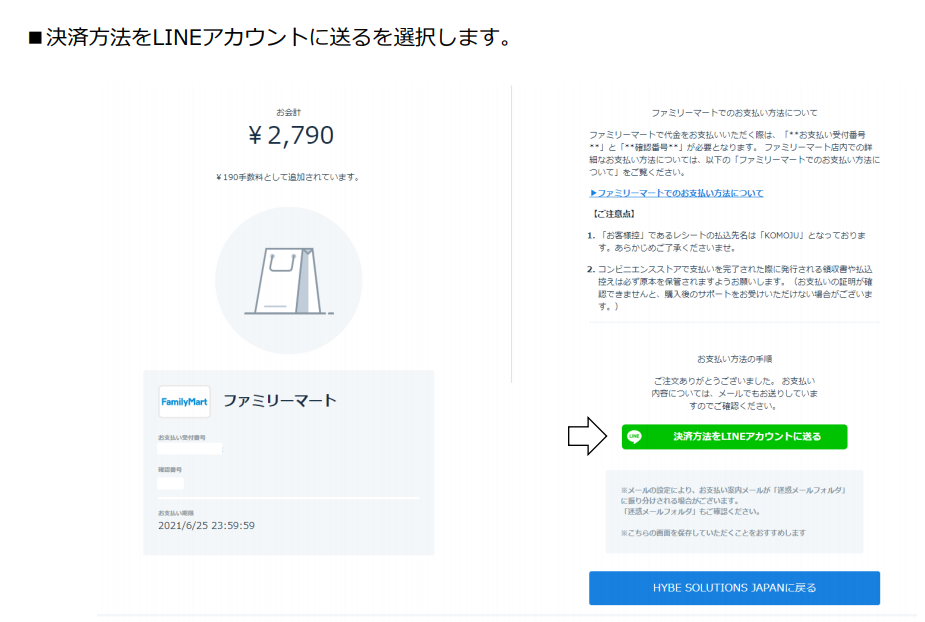Click the お支払い方法の手順 heading
Viewport: 925px width, 622px height.
tap(734, 358)
